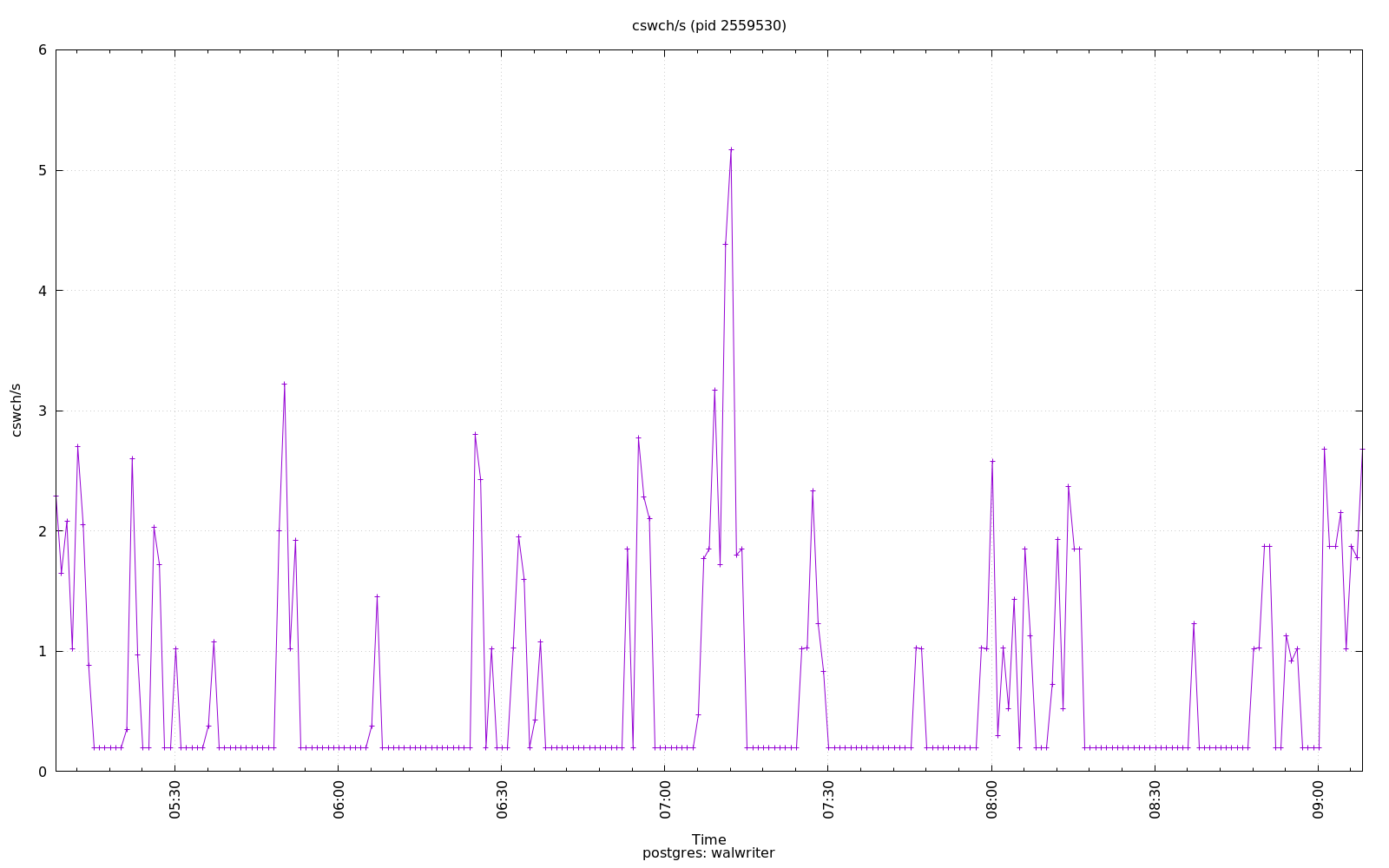Click the 09:00 time tick label
This screenshot has width=1389, height=868.
point(1318,801)
